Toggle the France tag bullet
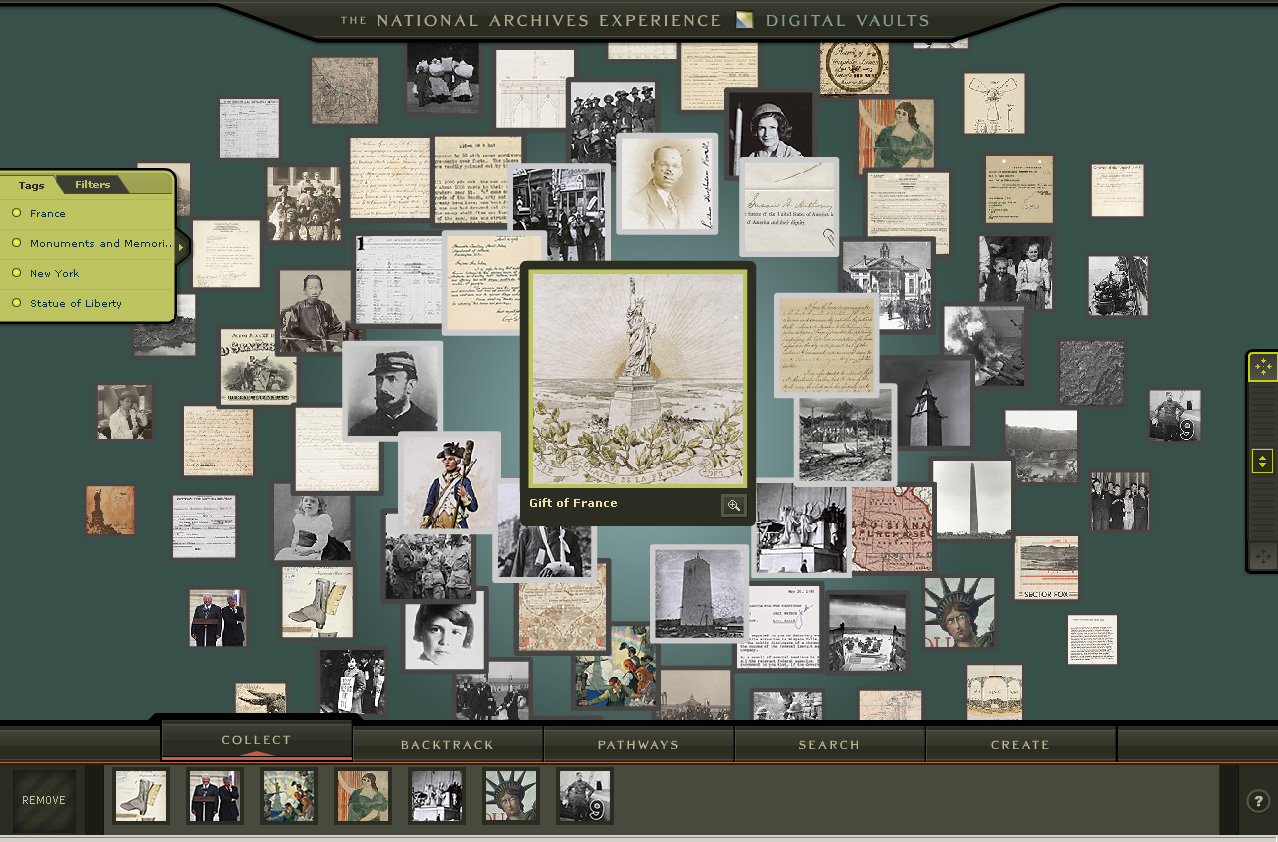Image resolution: width=1278 pixels, height=842 pixels. point(17,213)
